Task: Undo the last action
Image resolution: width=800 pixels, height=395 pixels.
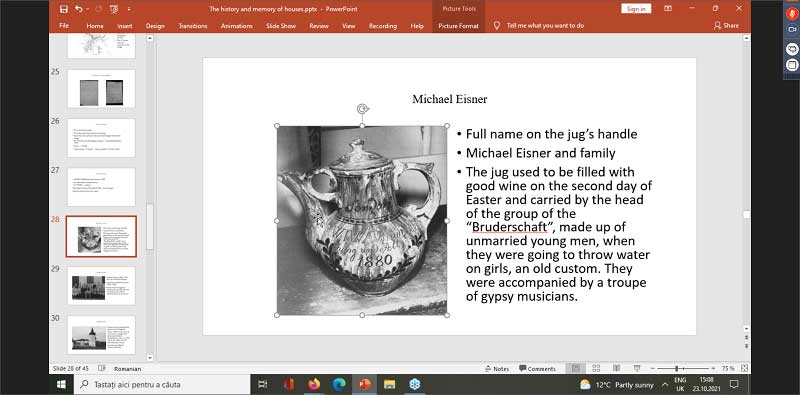Action: 78,9
